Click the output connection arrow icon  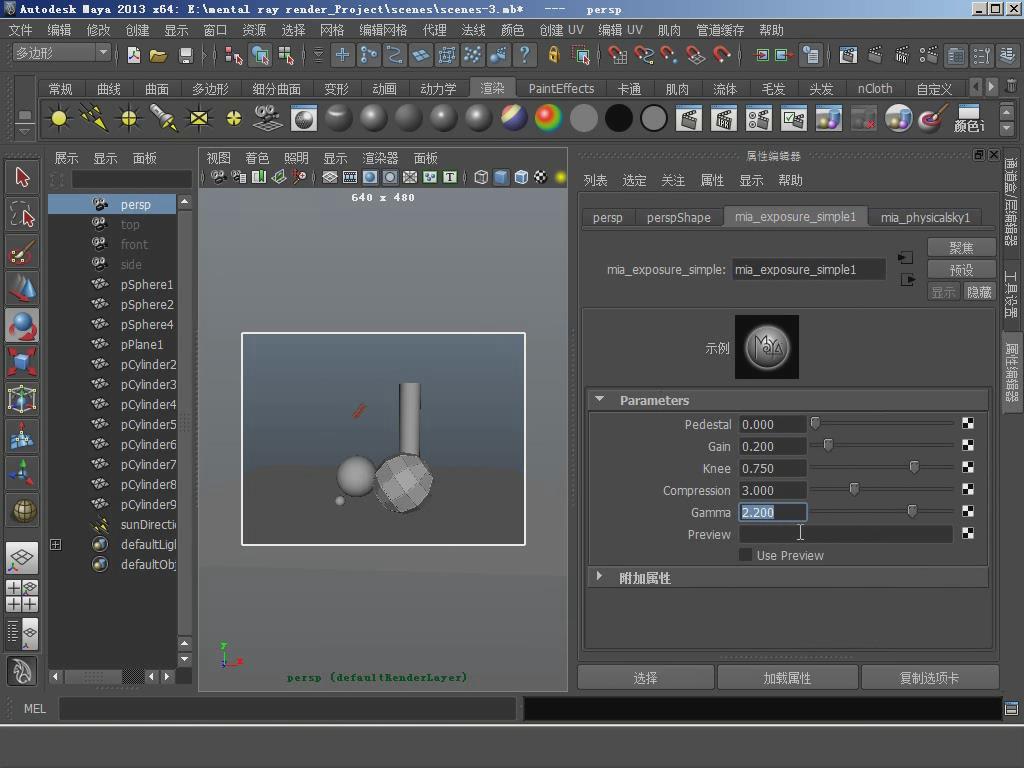[x=907, y=280]
